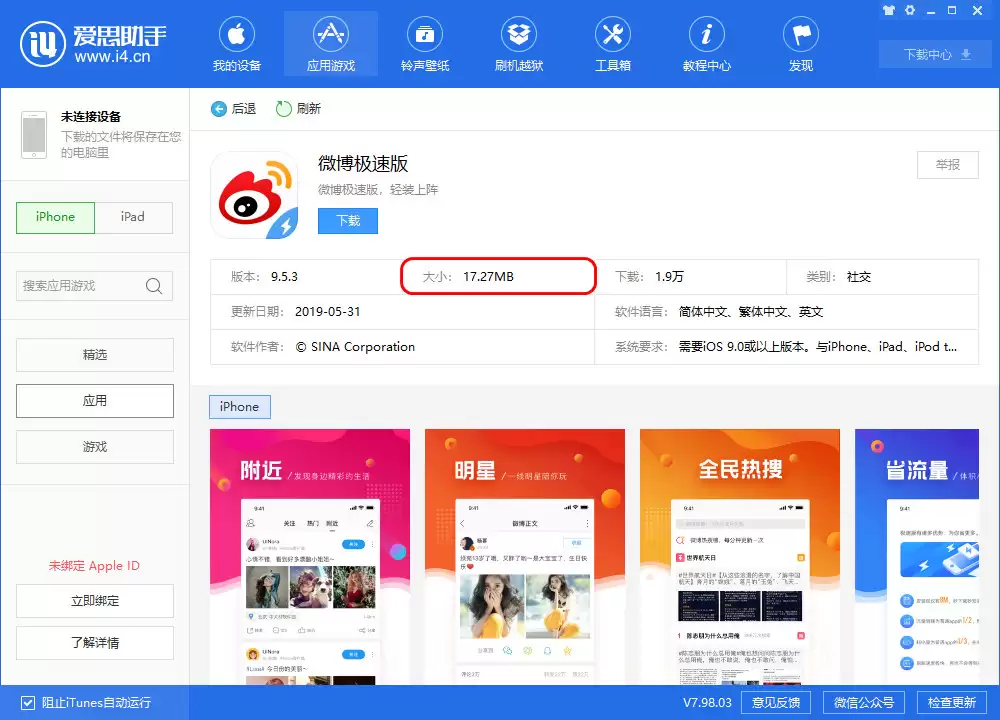Open the 发现 discover flag icon
Viewport: 1000px width, 720px height.
pos(801,34)
